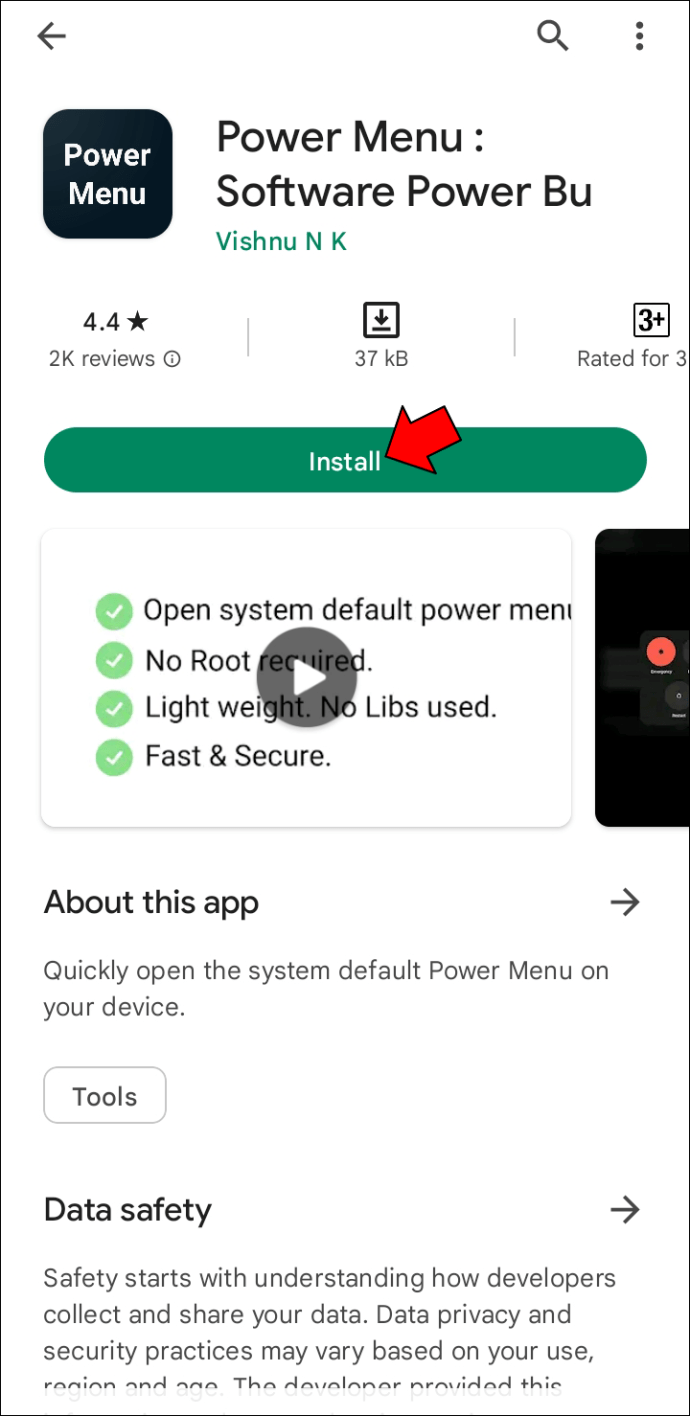Tap the reviews info circle icon

(172, 359)
